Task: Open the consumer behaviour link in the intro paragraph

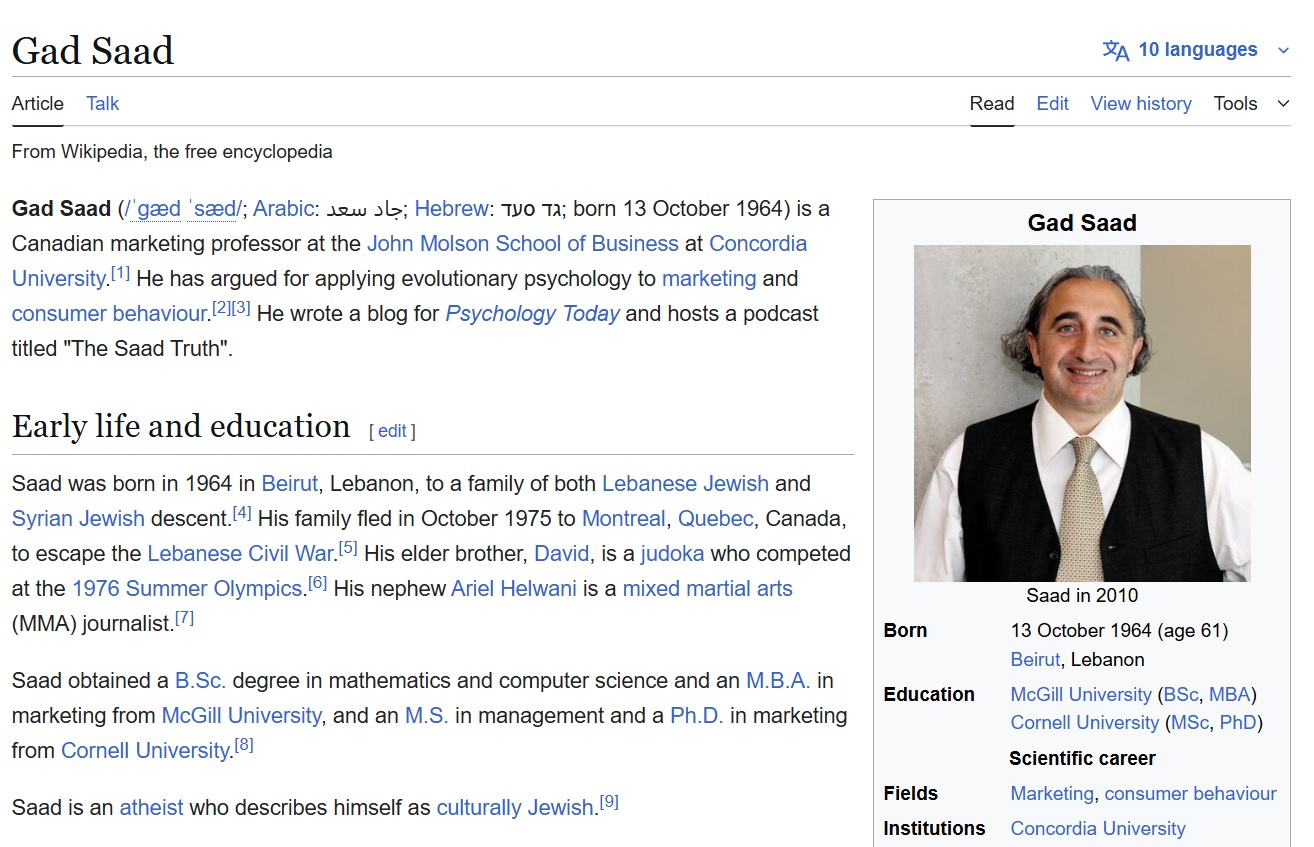Action: tap(109, 314)
